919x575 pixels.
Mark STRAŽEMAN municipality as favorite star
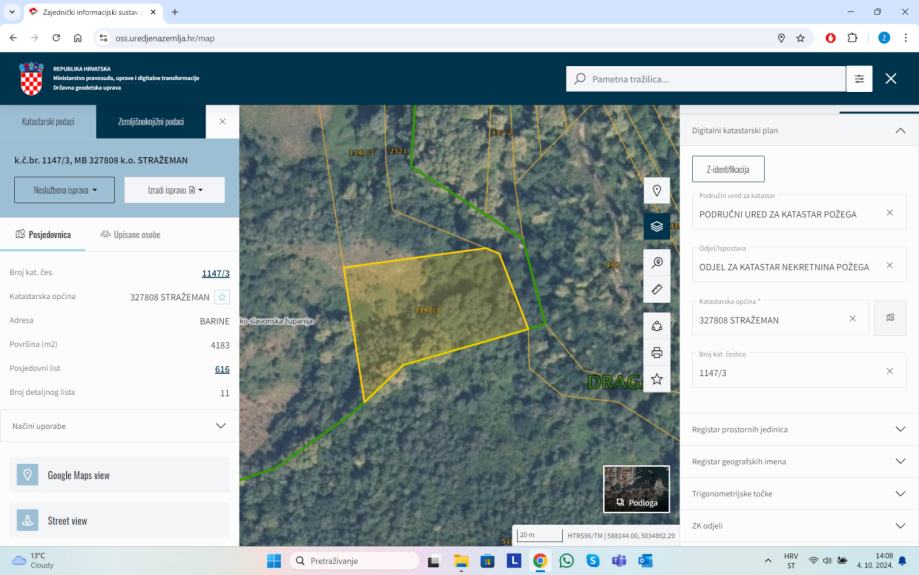(x=222, y=297)
